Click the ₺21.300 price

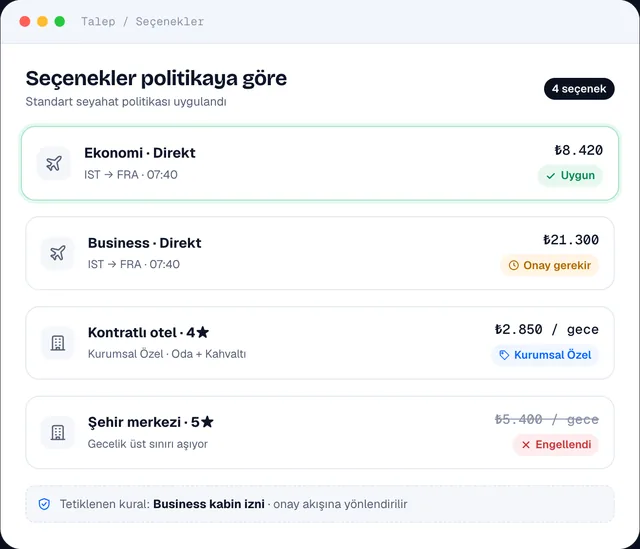pos(571,240)
